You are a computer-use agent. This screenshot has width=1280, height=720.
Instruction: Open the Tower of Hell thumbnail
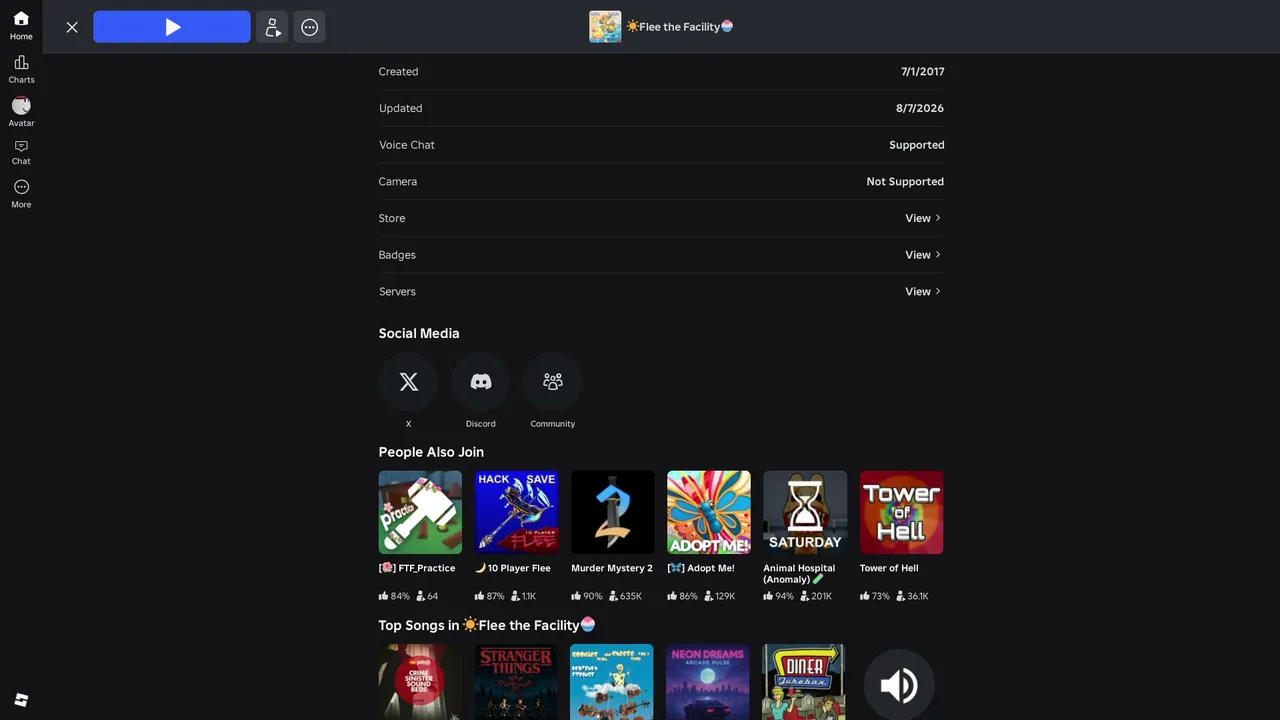901,512
